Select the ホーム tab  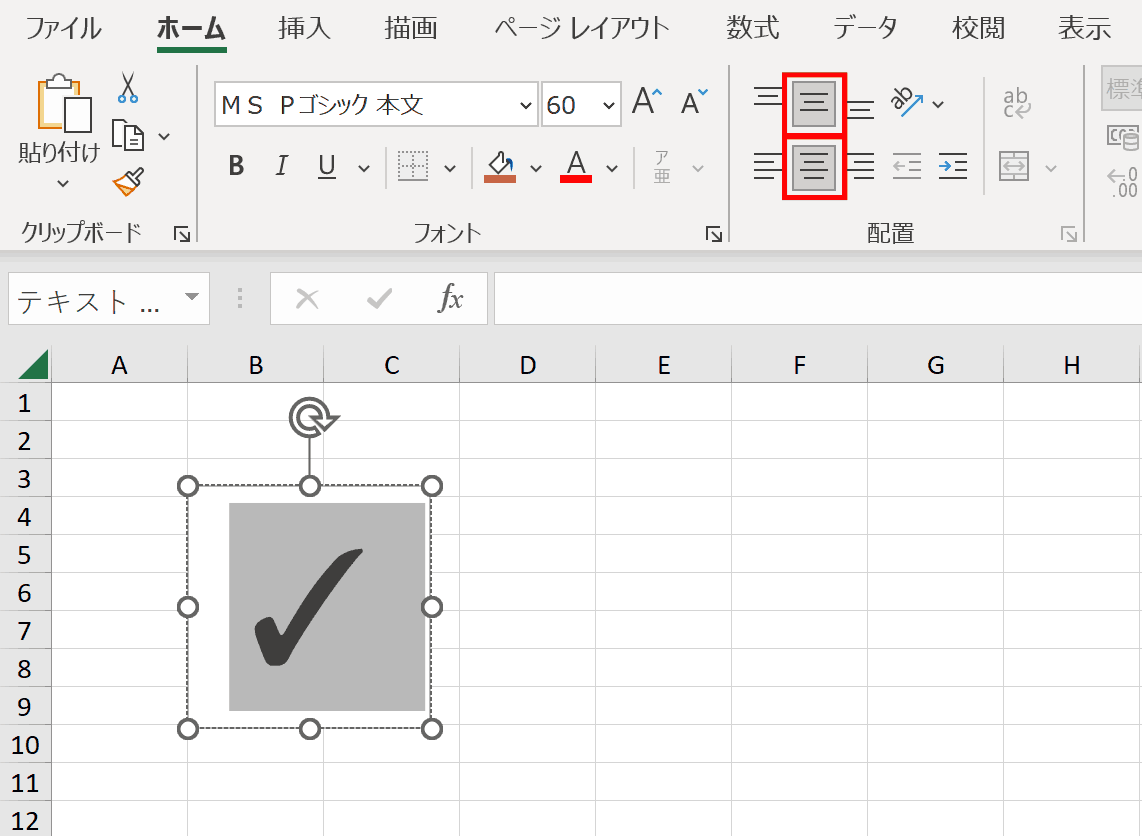(192, 28)
